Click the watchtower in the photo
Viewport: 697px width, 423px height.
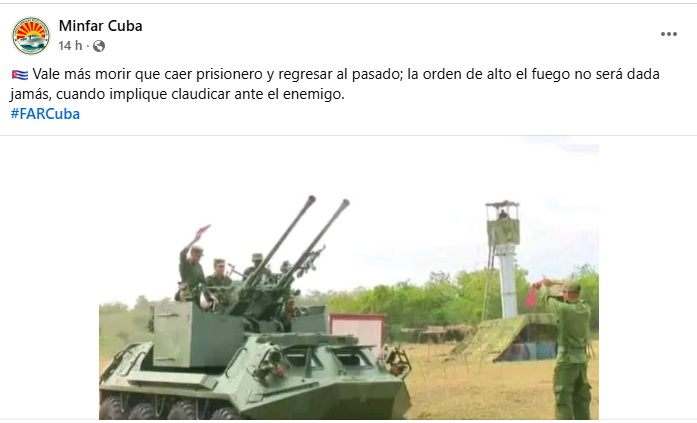pyautogui.click(x=503, y=258)
